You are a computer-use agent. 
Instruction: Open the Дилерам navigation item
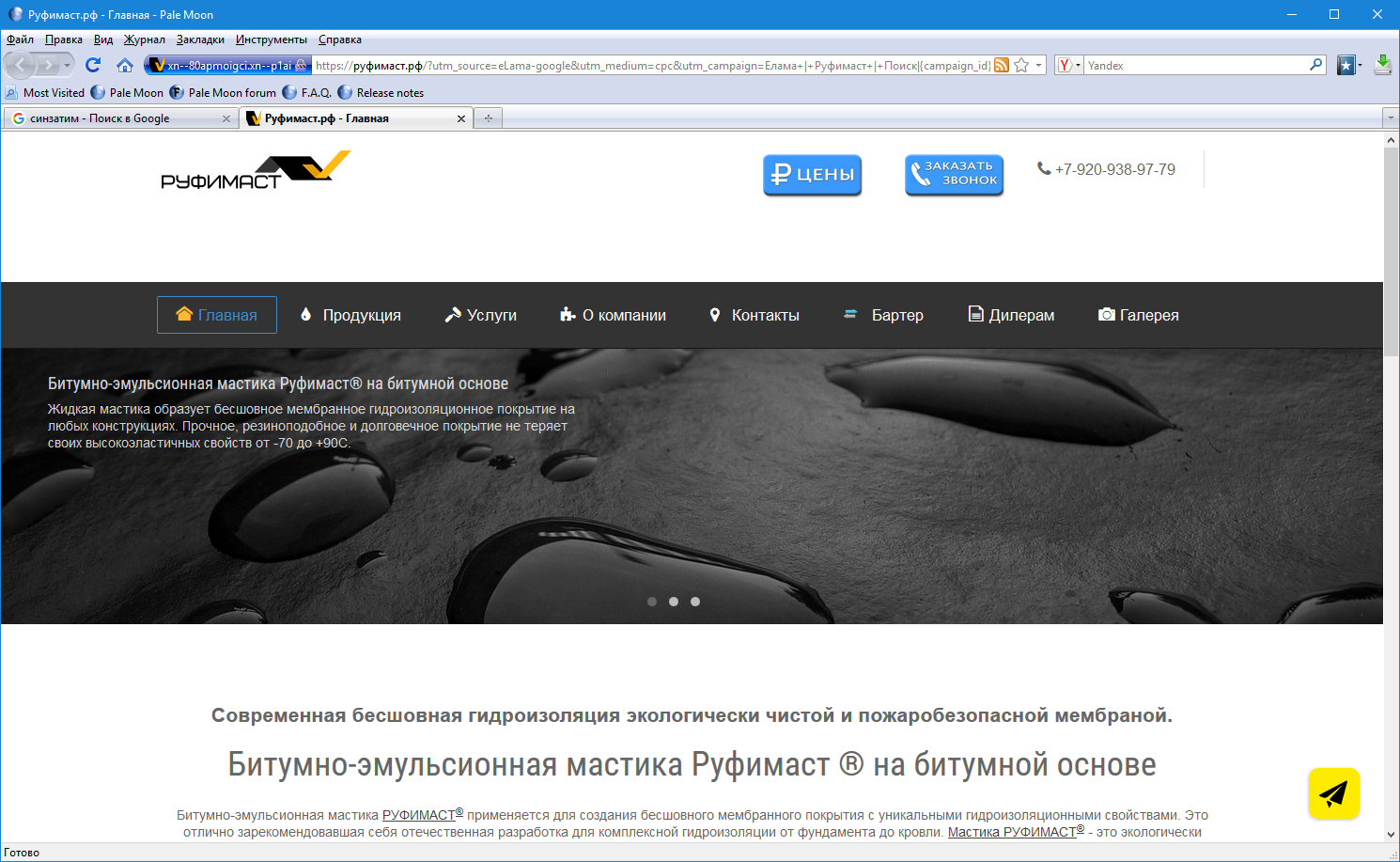click(1011, 315)
